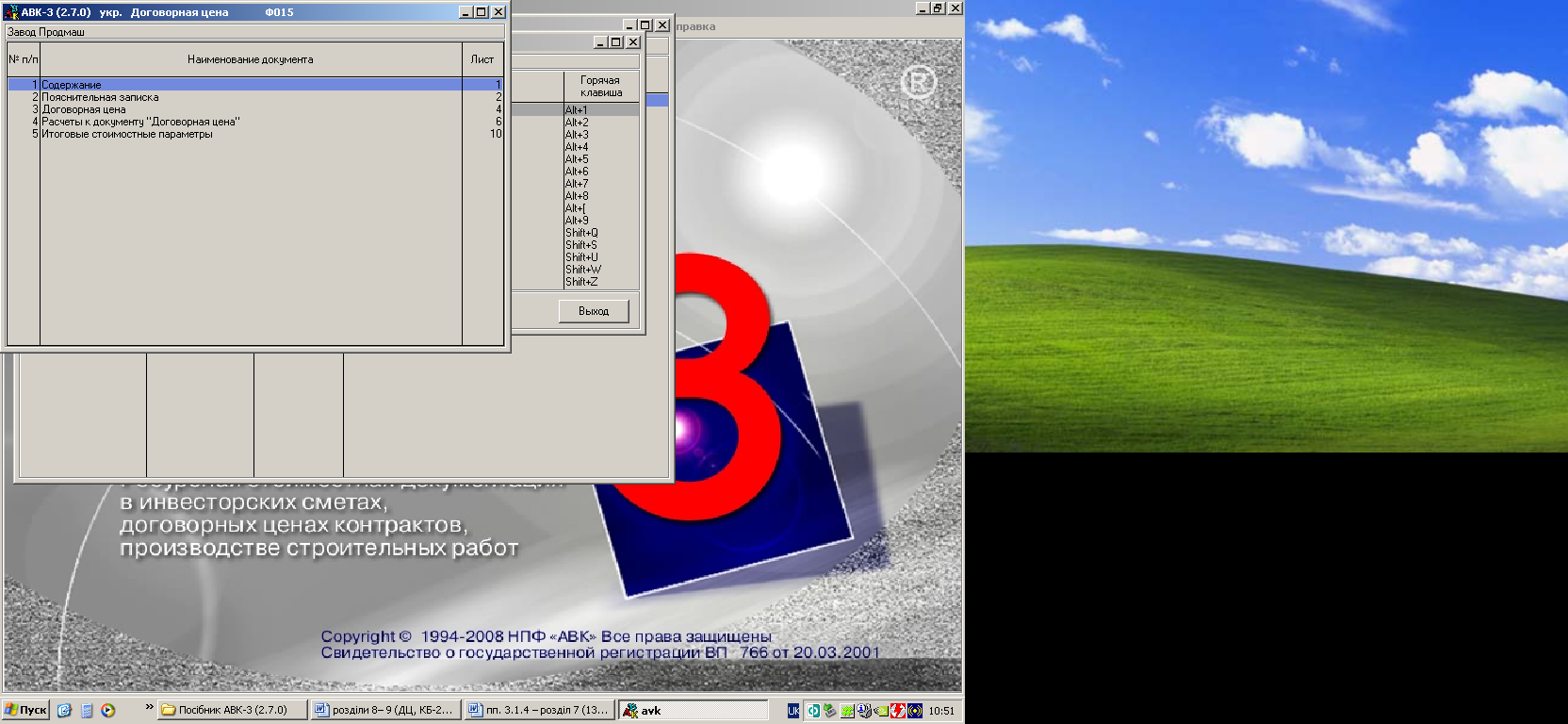Restore down the main AVK window
Image resolution: width=1568 pixels, height=724 pixels.
938,8
